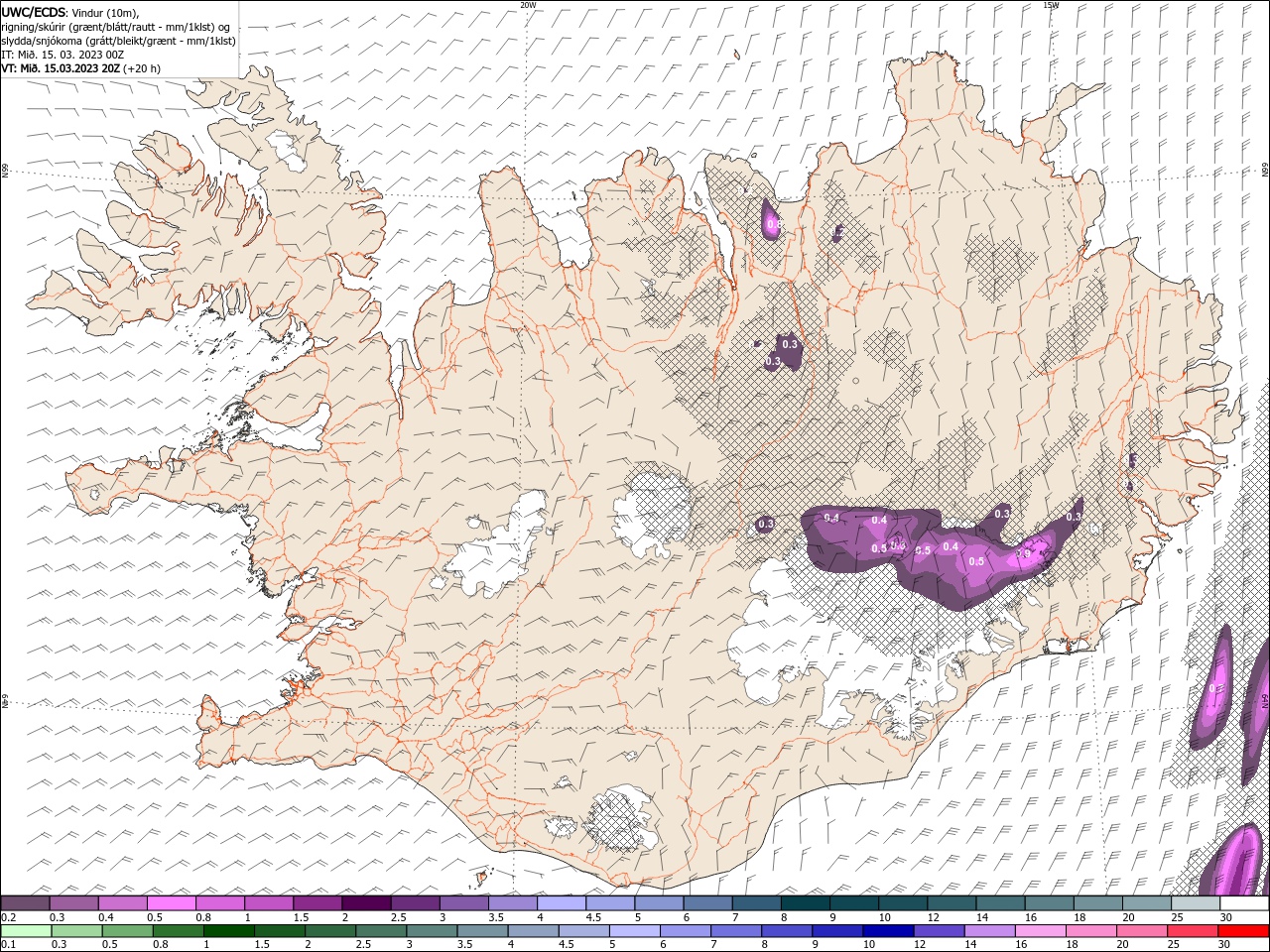Viewport: 1270px width, 952px height.
Task: Click the snow legend swatch between 12 and 14
Action: pyautogui.click(x=952, y=903)
